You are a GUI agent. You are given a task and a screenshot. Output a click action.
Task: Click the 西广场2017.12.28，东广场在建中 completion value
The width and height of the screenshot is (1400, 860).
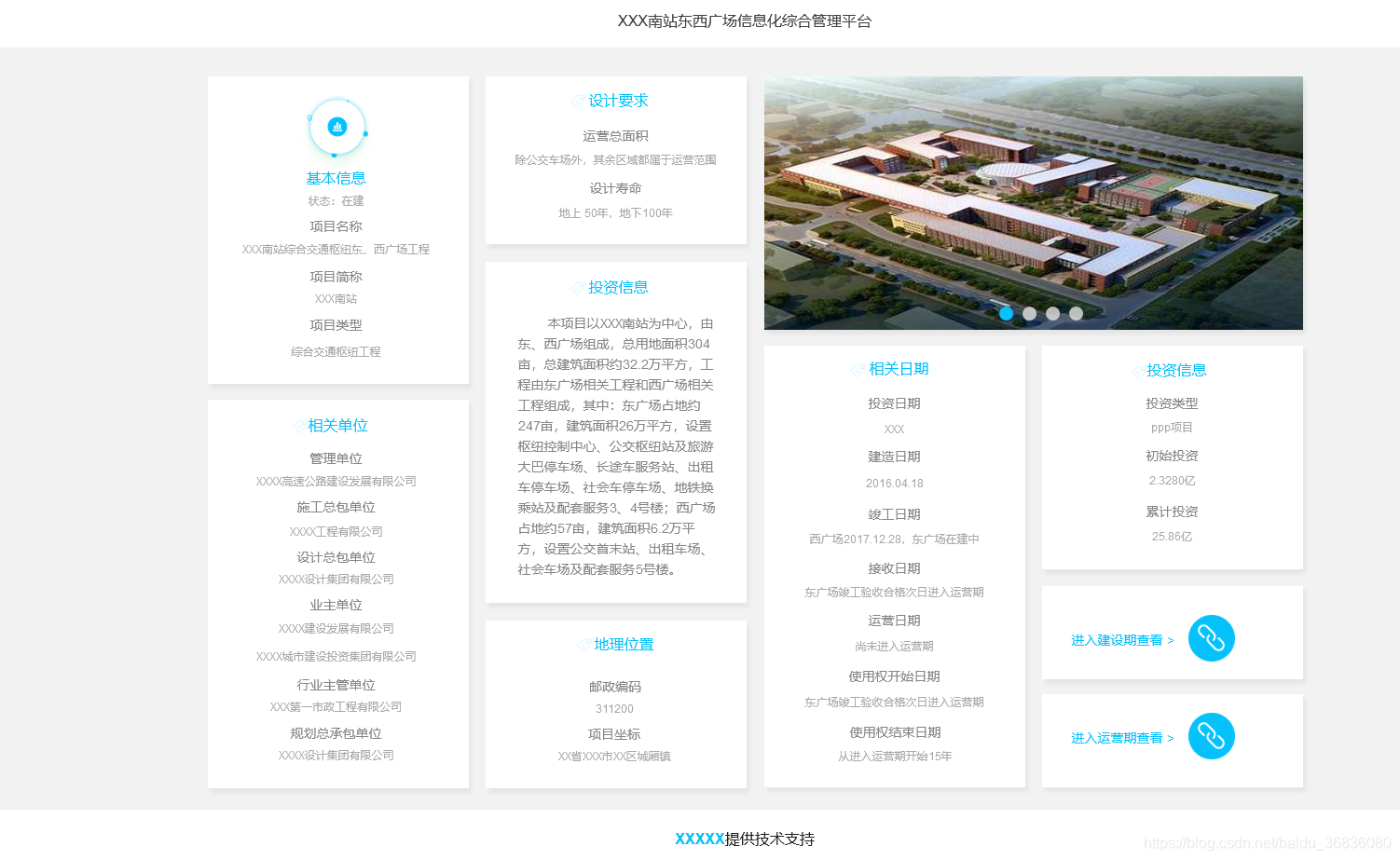pos(894,539)
